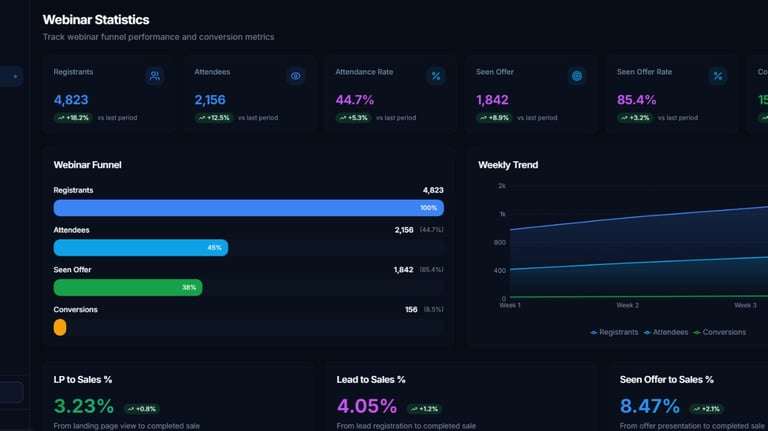
Task: Click the Seen Offer value 1,842 in stat card
Action: [492, 100]
